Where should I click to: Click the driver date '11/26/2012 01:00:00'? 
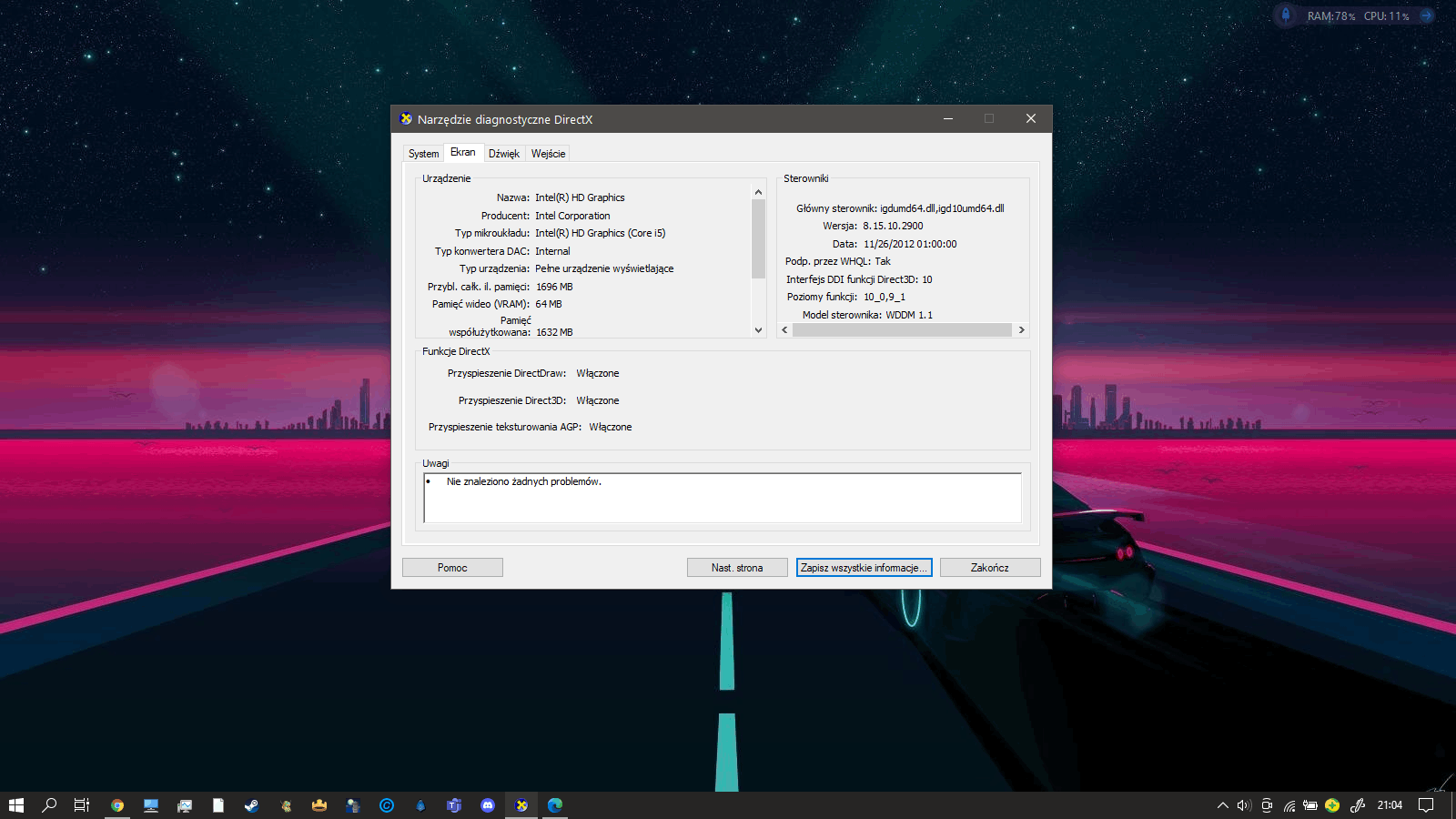pos(910,244)
